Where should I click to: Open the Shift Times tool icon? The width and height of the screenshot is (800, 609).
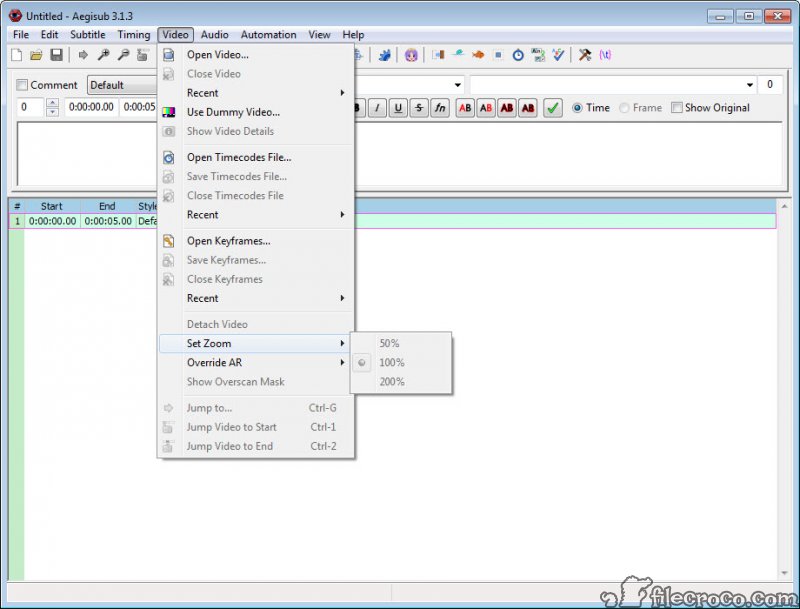coord(438,55)
